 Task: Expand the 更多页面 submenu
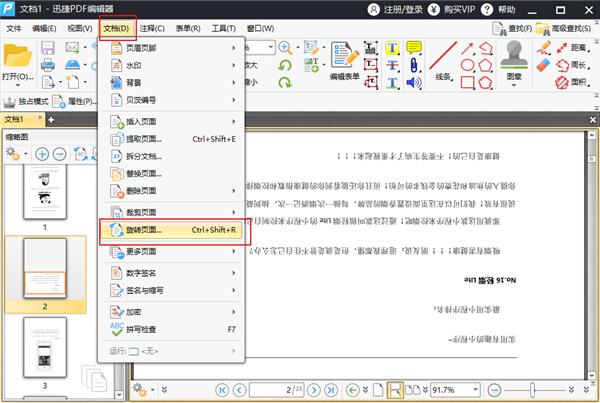(171, 251)
